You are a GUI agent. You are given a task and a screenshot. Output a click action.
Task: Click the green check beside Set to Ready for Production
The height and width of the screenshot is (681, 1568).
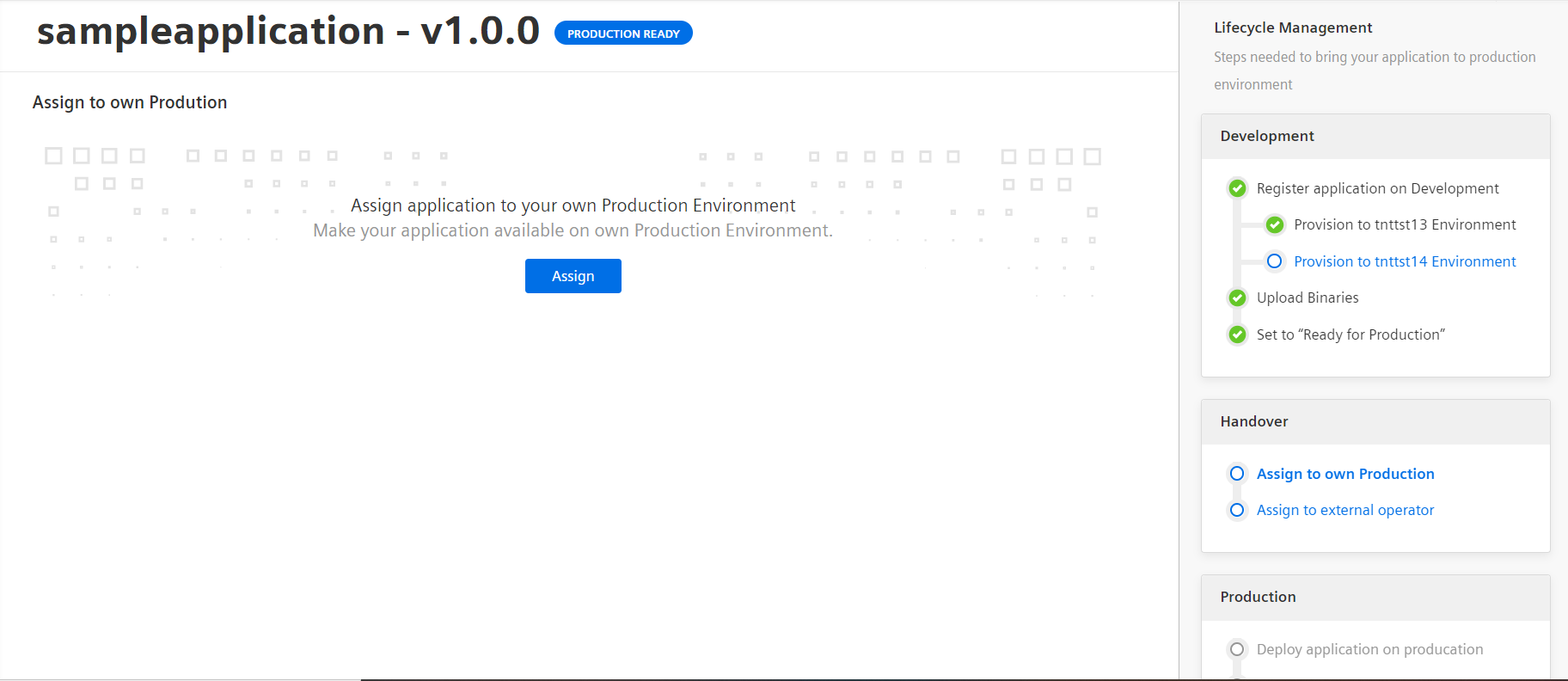coord(1237,334)
